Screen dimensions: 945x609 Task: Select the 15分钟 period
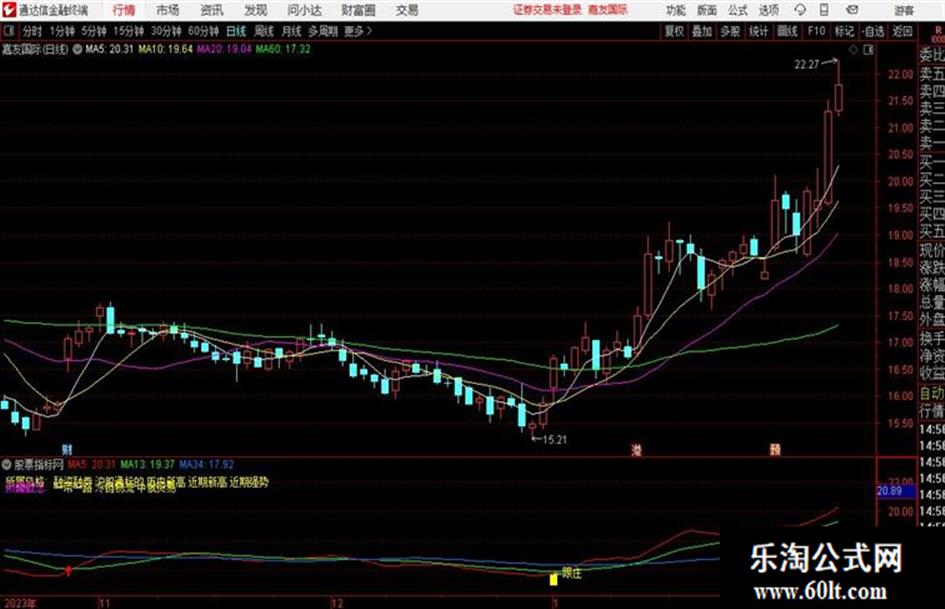click(x=129, y=31)
